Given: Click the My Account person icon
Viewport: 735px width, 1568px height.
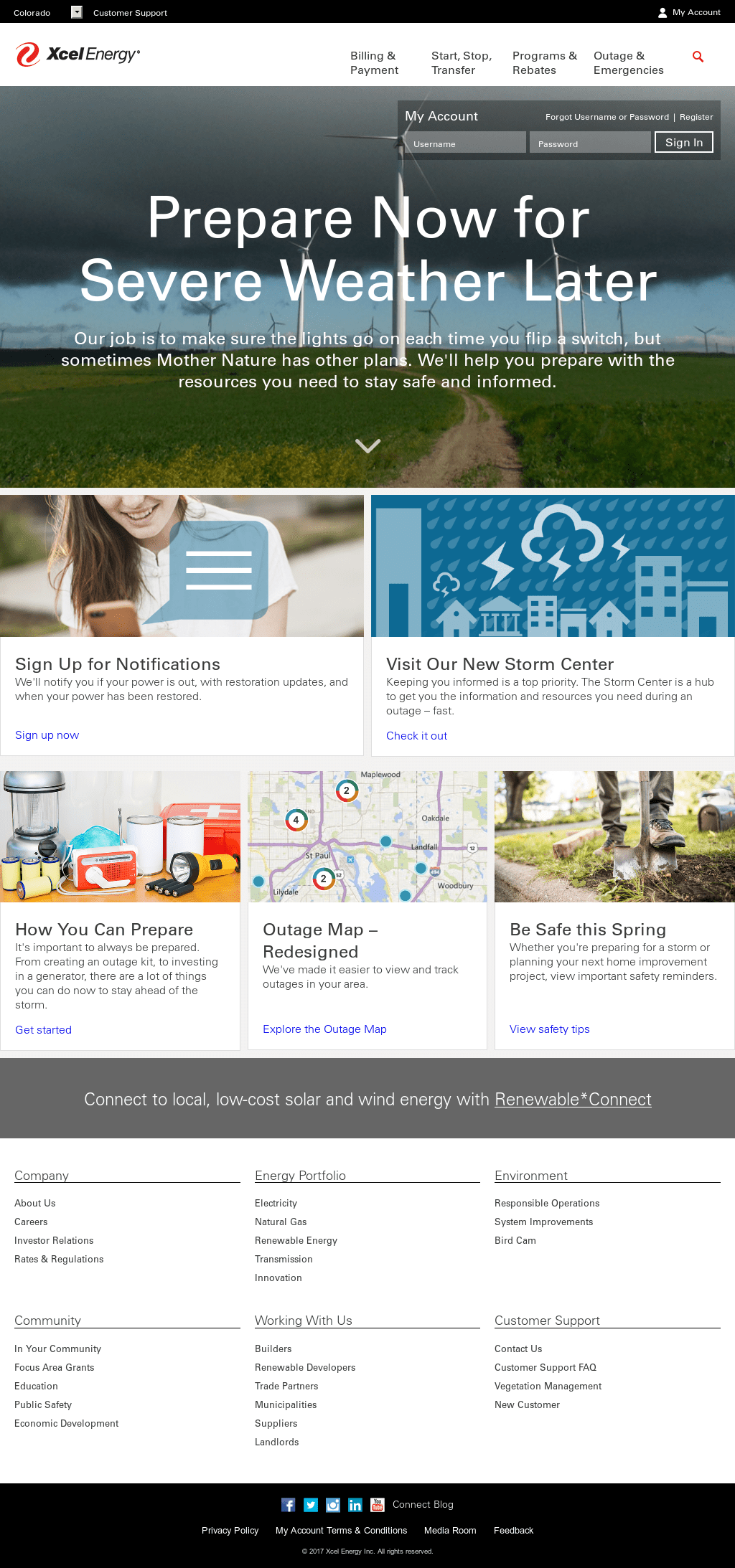Looking at the screenshot, I should pyautogui.click(x=663, y=13).
